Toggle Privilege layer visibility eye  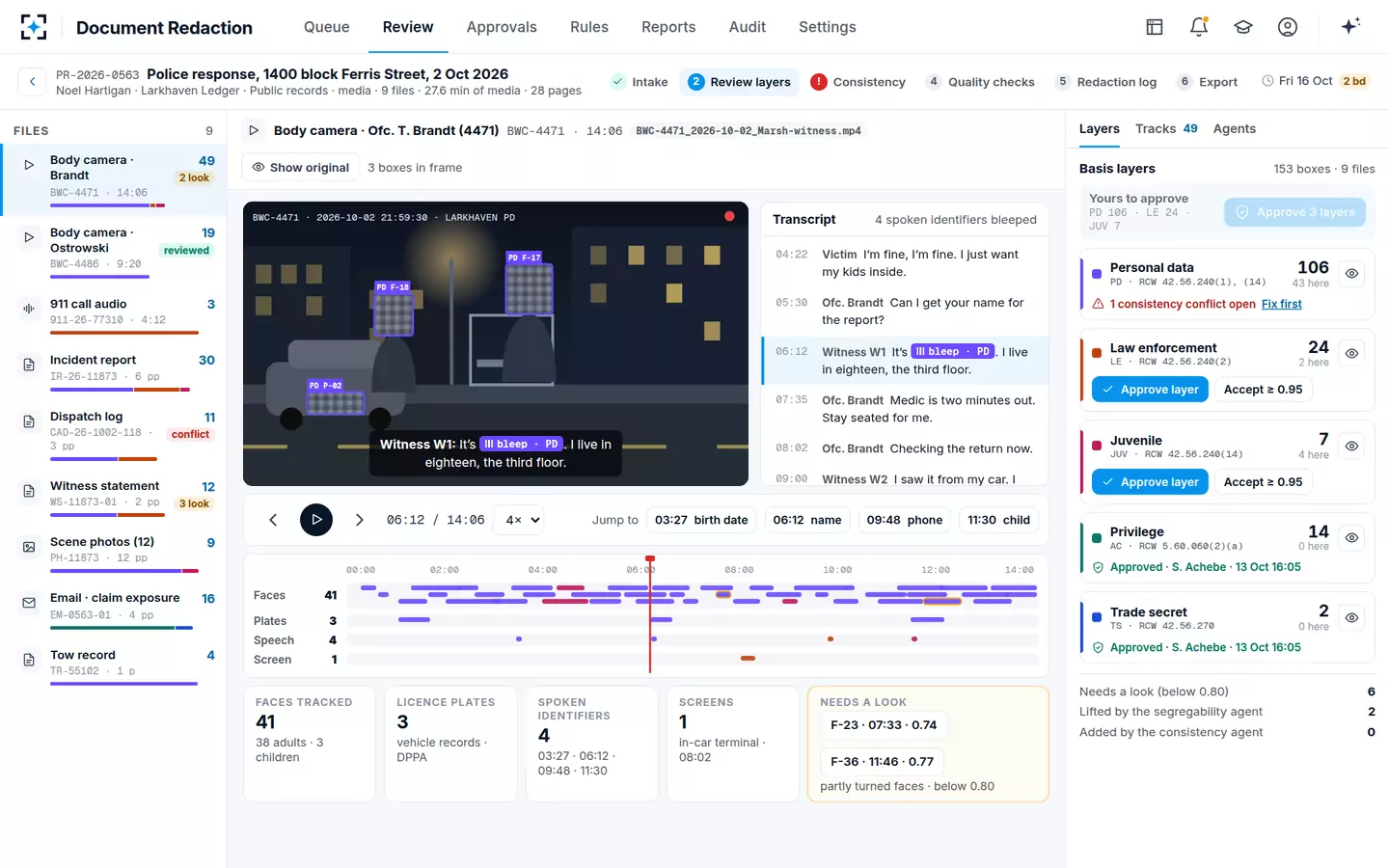pos(1352,538)
